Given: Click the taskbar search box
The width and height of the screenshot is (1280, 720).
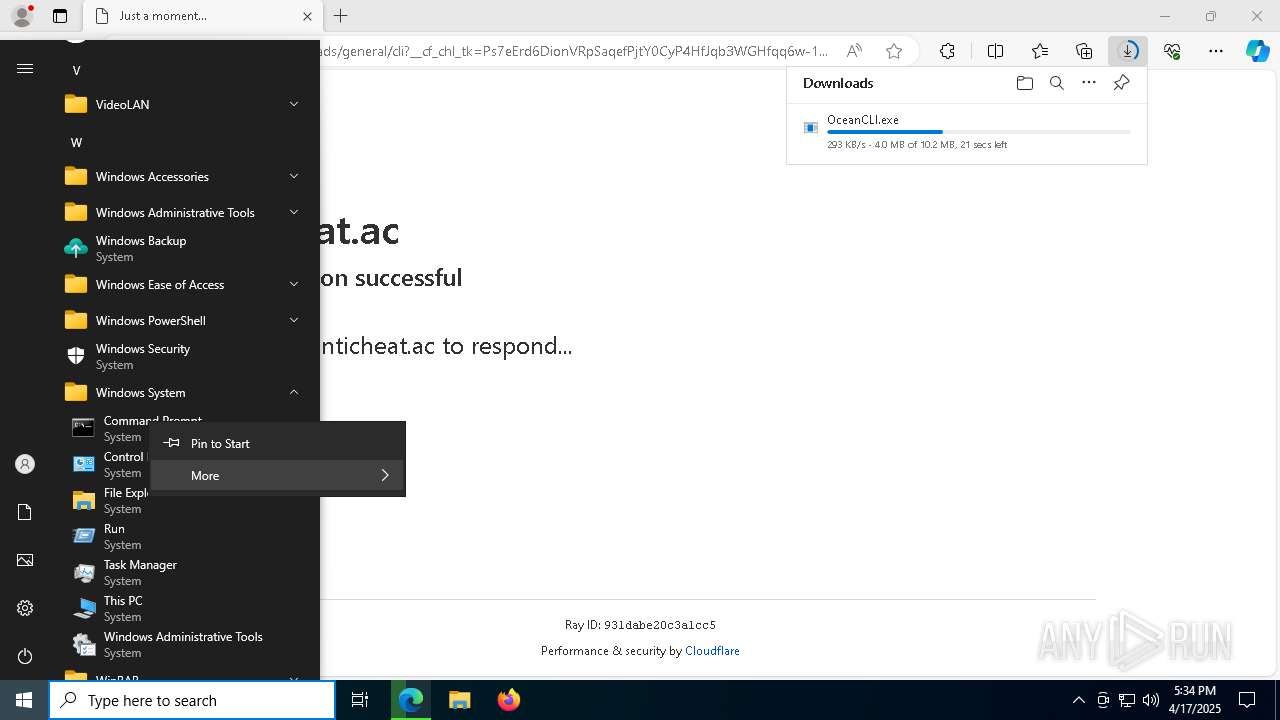Looking at the screenshot, I should (192, 700).
